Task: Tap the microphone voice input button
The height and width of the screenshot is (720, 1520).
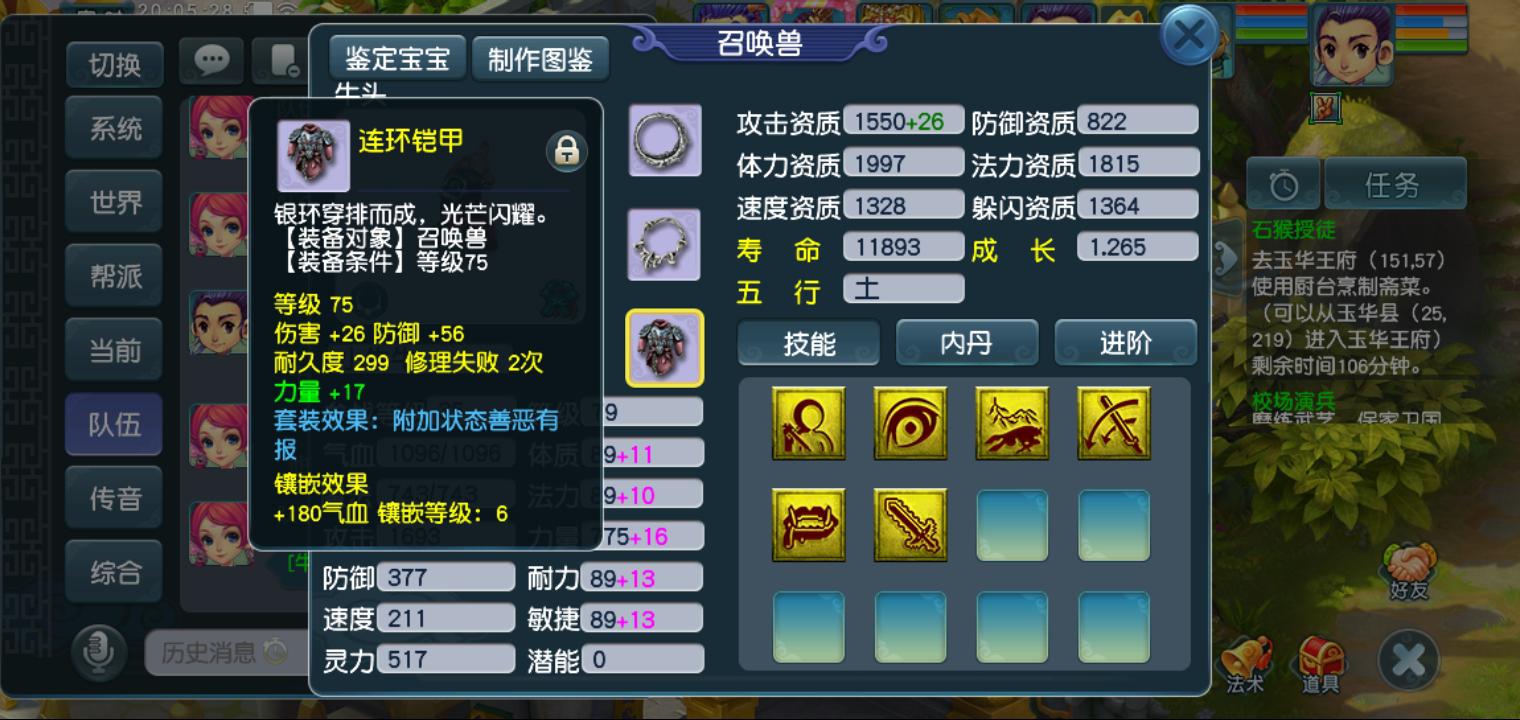Action: point(100,652)
